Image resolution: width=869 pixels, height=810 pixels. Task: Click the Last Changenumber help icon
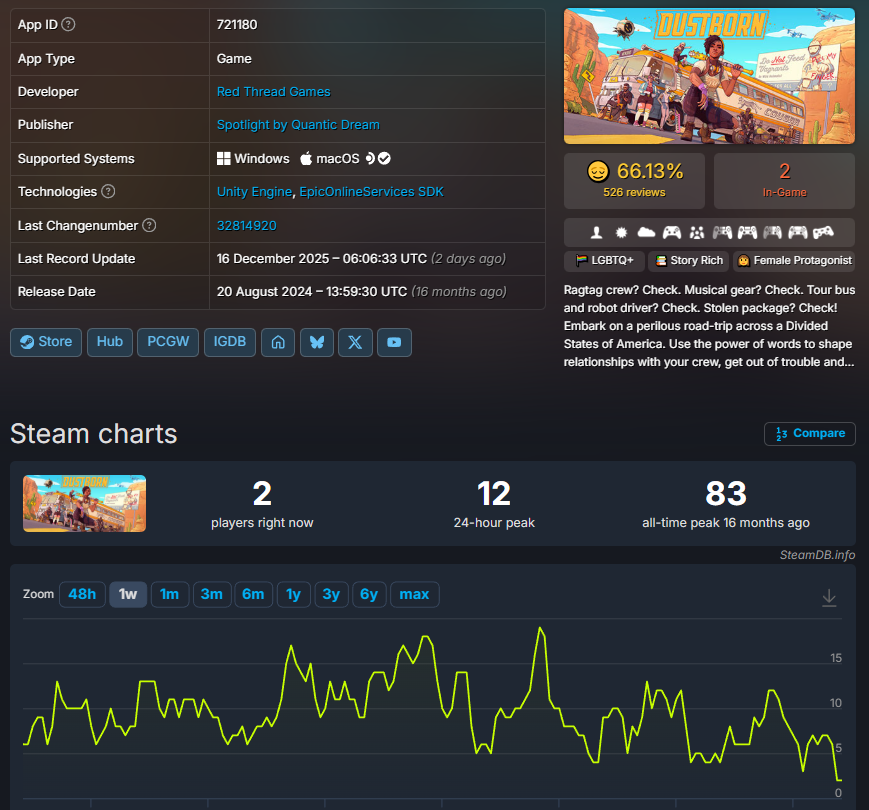click(149, 226)
